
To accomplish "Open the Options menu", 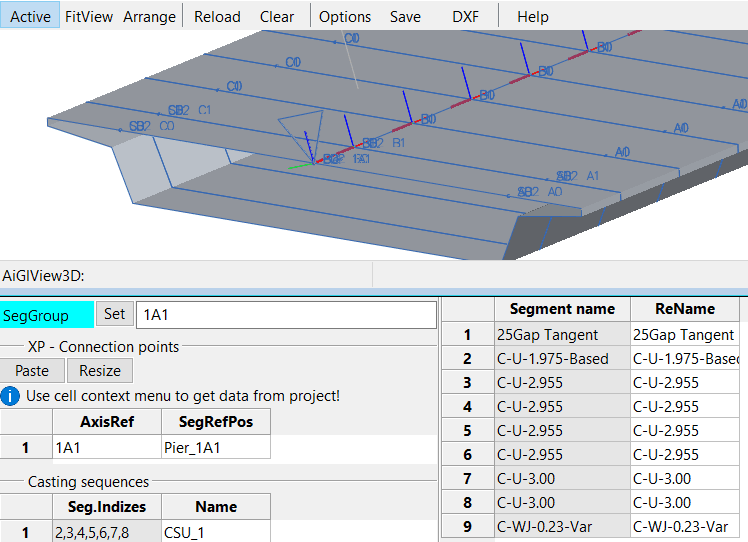I will [345, 16].
